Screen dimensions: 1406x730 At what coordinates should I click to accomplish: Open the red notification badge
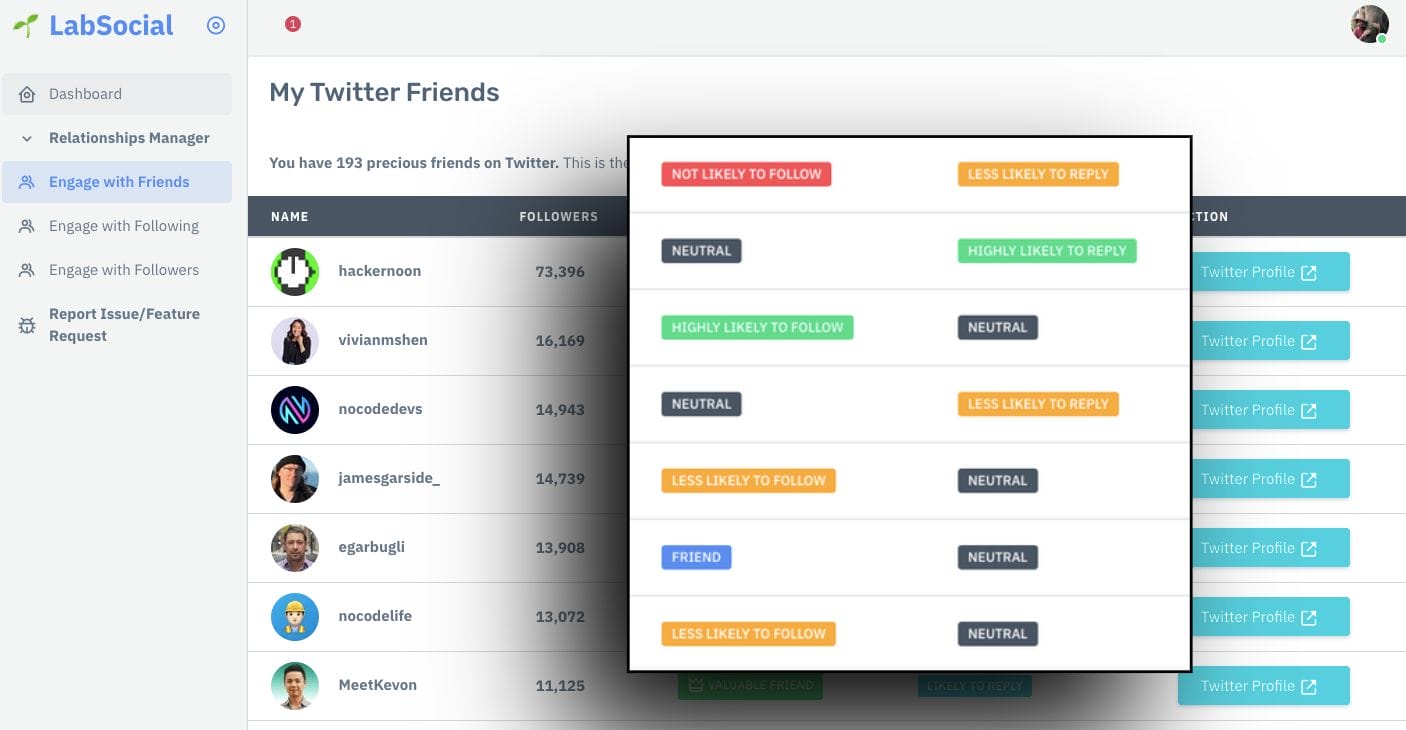293,24
